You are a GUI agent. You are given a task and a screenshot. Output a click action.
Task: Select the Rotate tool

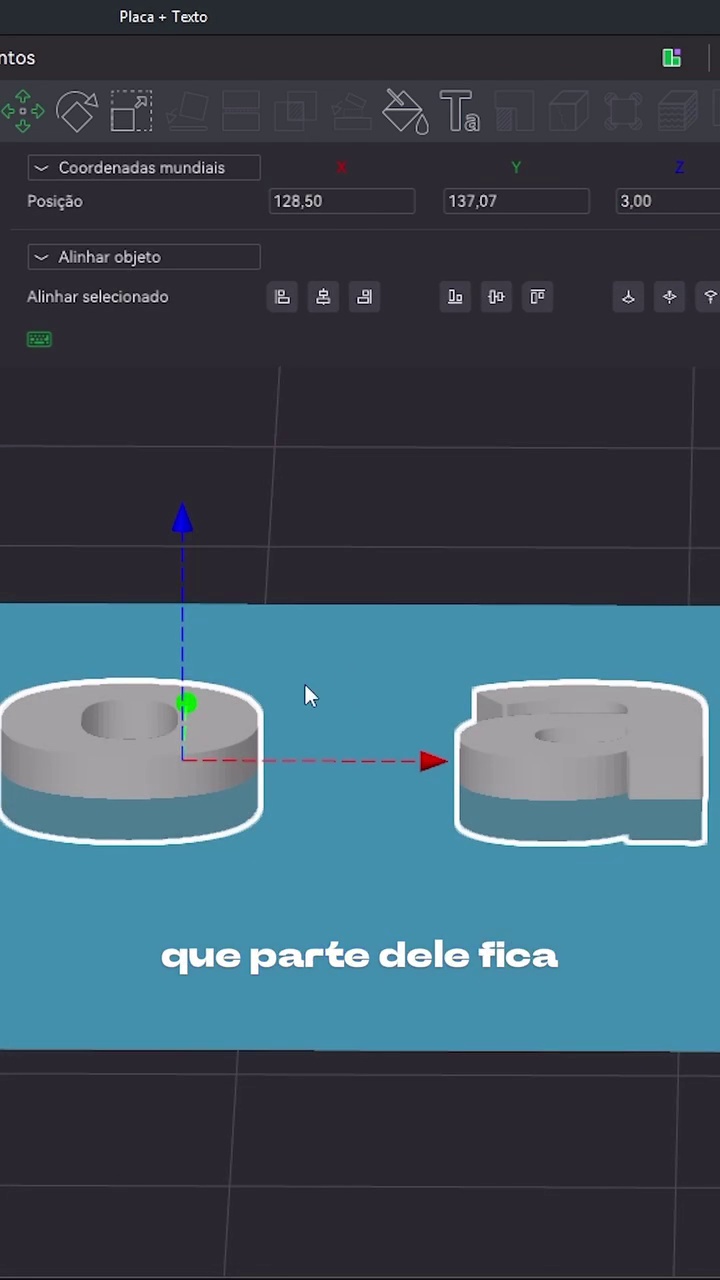(76, 111)
